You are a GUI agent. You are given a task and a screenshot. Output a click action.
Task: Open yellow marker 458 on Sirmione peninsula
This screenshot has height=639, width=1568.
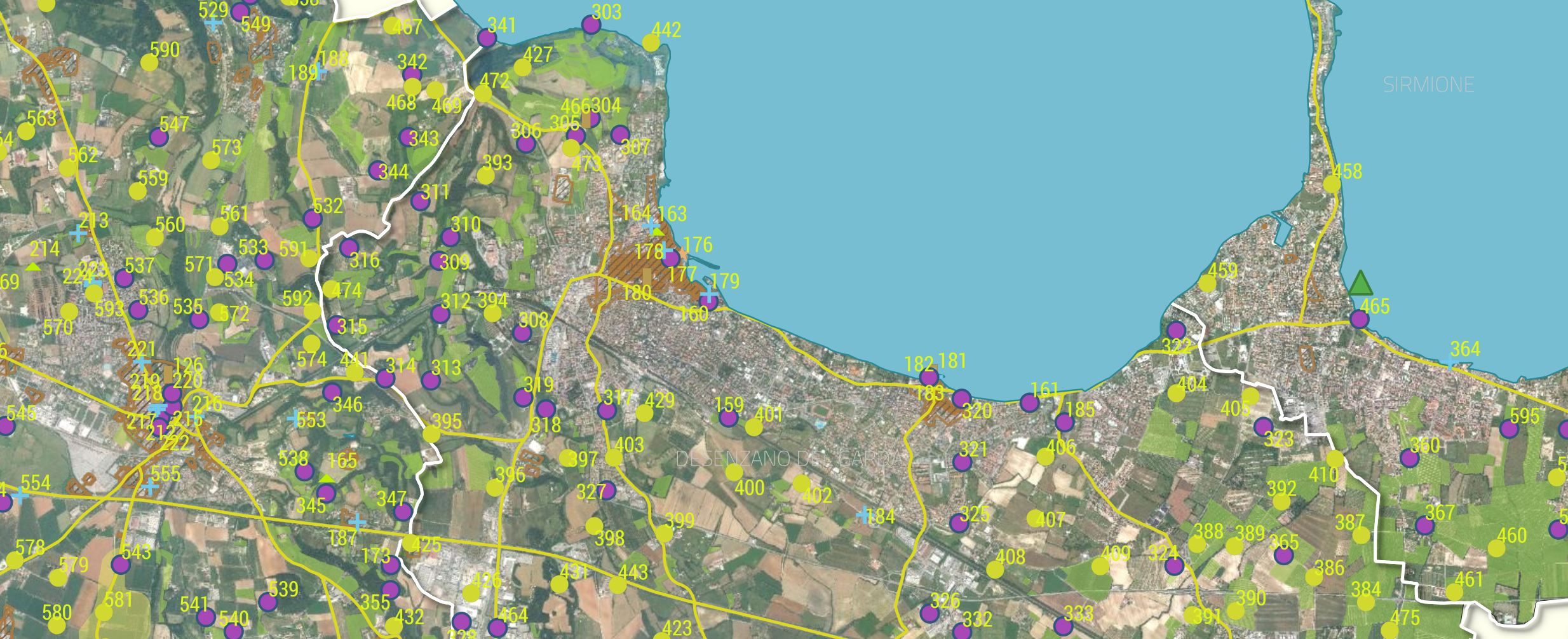(x=1332, y=184)
